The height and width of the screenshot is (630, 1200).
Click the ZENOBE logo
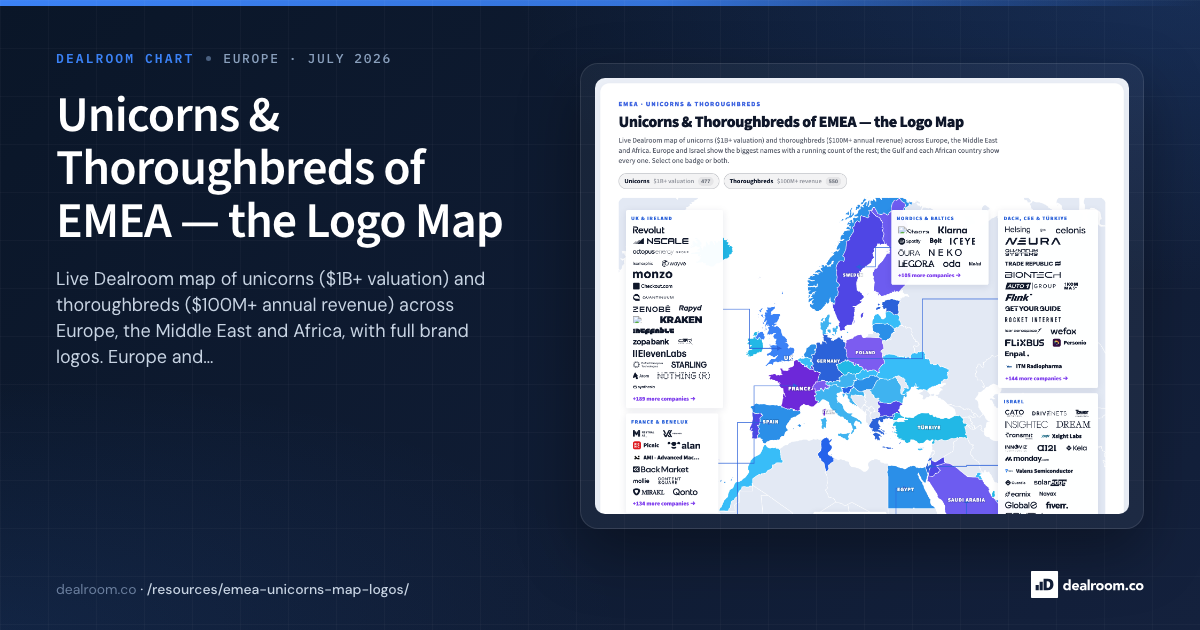(651, 309)
